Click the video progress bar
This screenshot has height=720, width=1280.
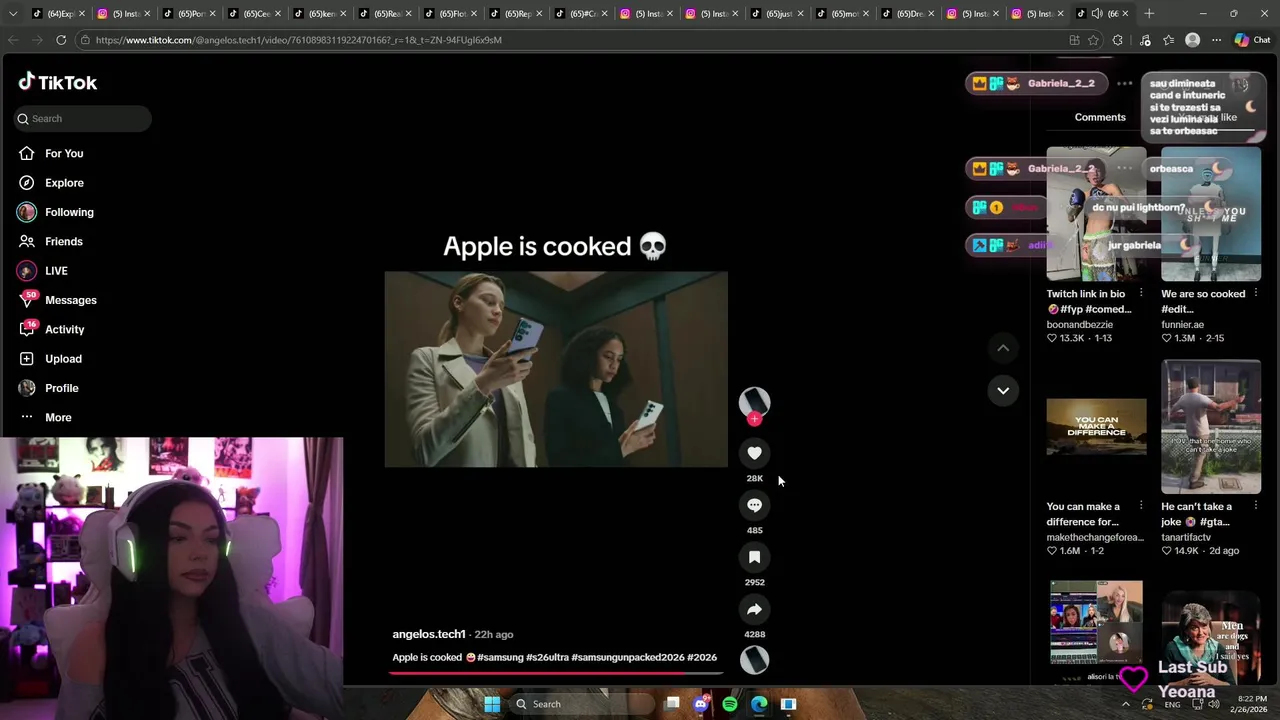tap(555, 672)
